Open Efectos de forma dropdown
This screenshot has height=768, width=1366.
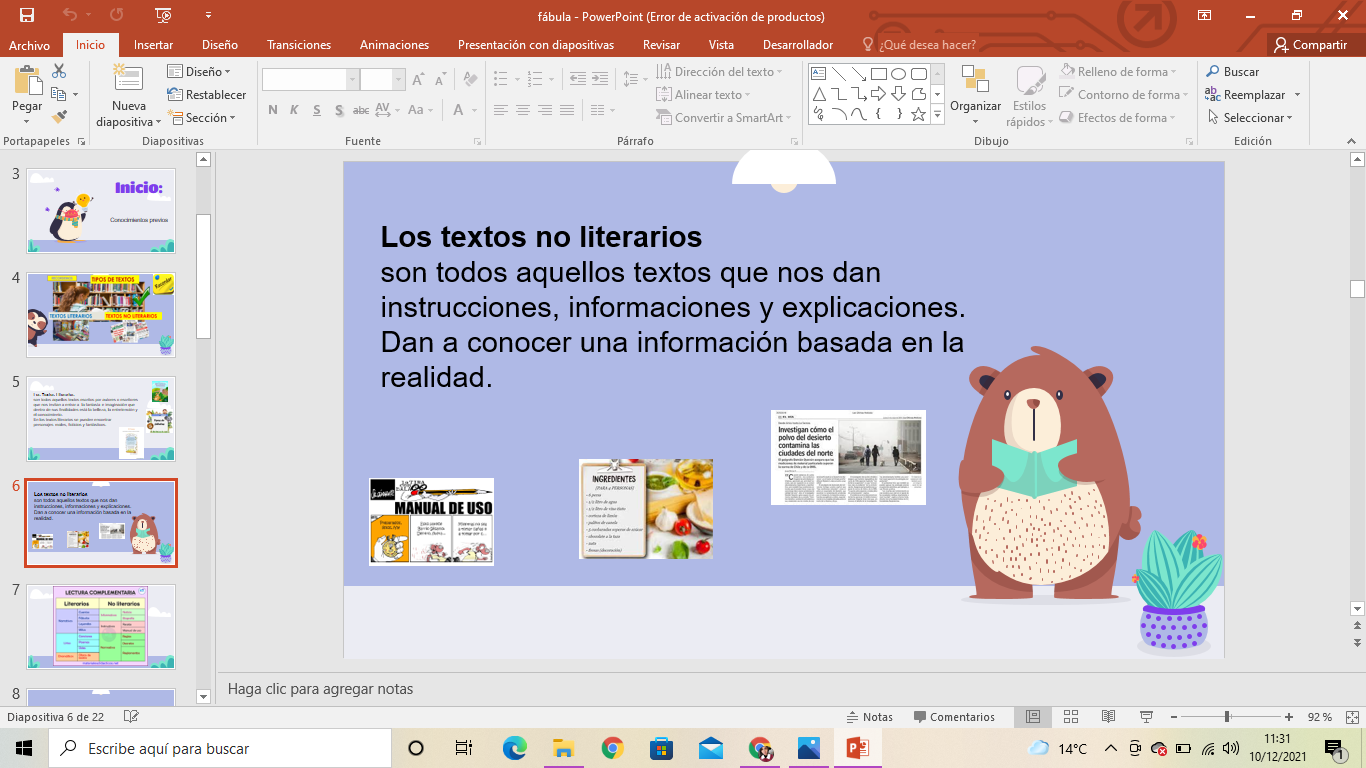tap(1117, 117)
